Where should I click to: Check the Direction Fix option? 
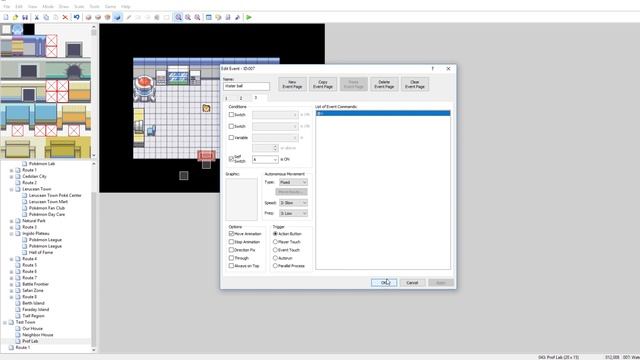click(x=231, y=249)
